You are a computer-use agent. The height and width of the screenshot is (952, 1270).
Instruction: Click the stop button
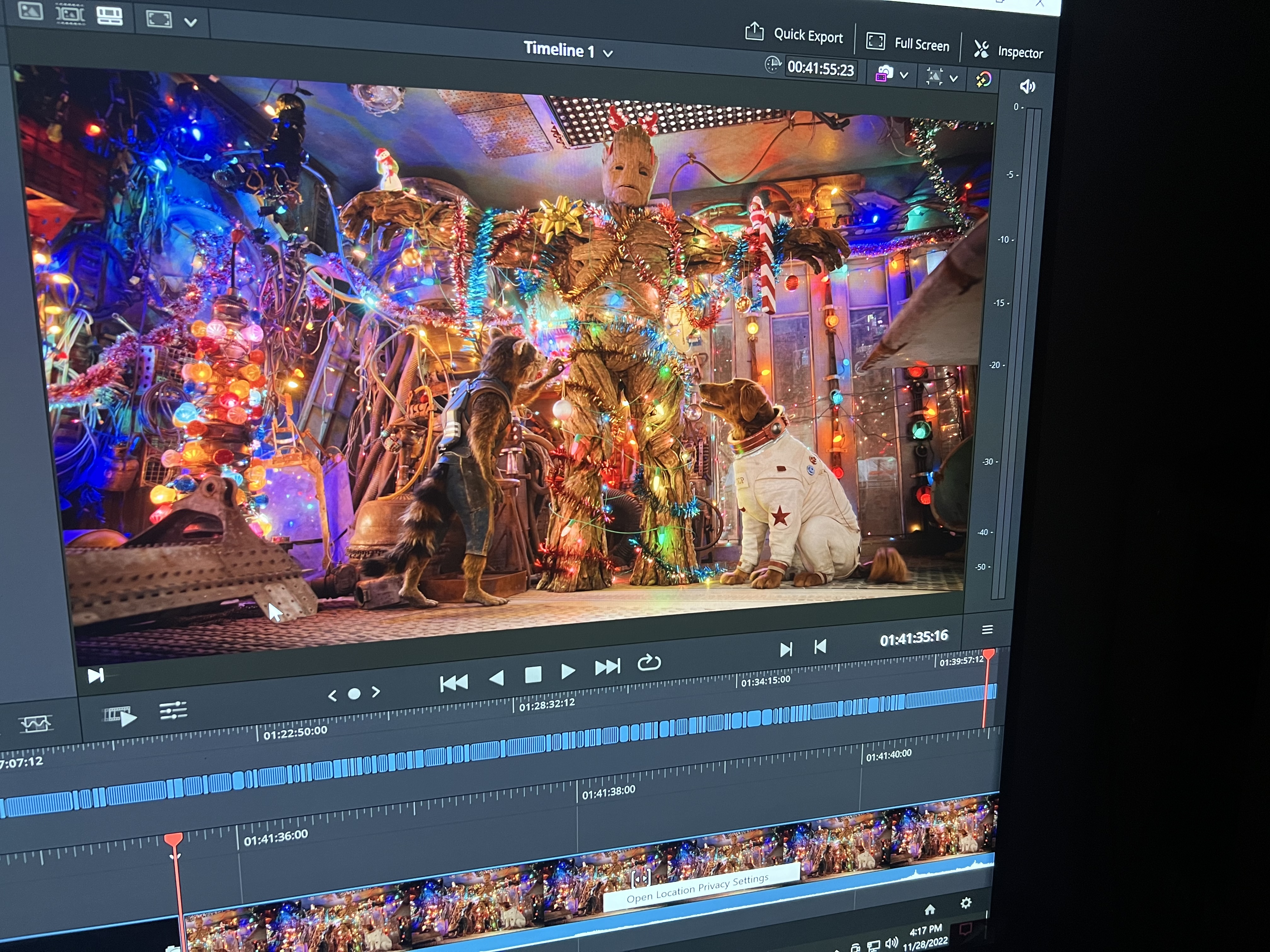click(533, 674)
